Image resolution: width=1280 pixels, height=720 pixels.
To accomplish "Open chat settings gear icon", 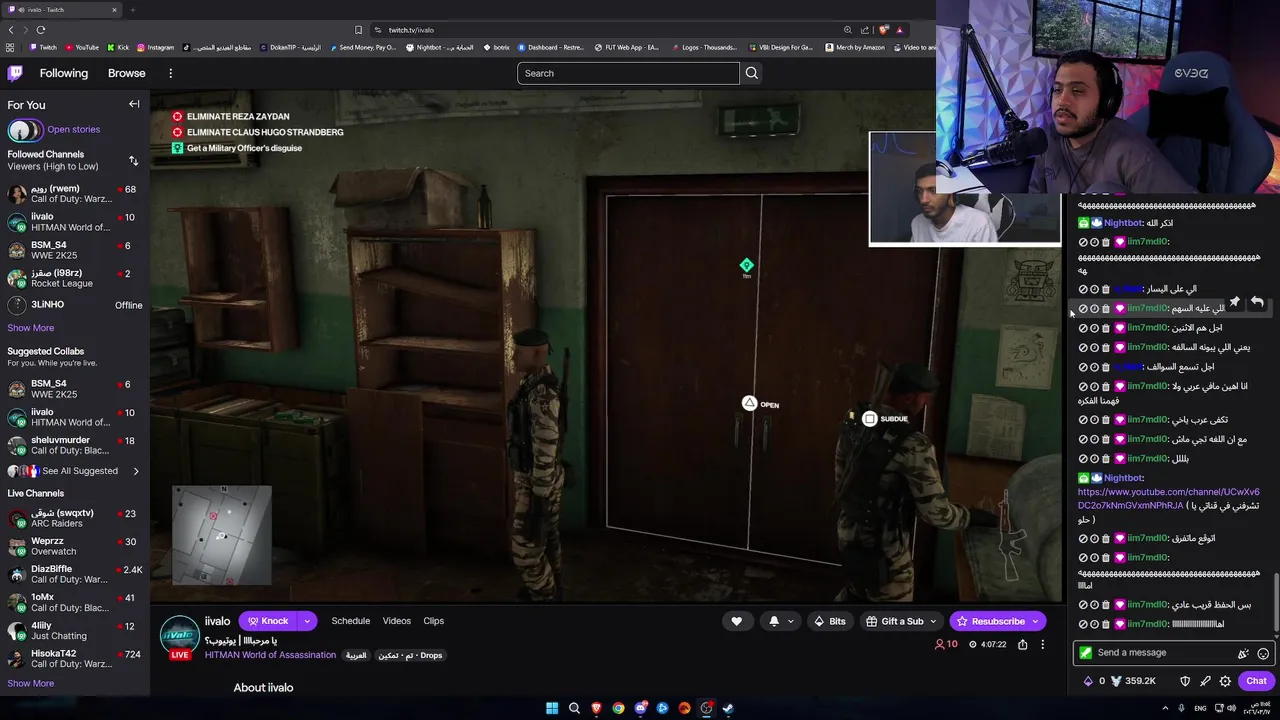I will coord(1225,681).
